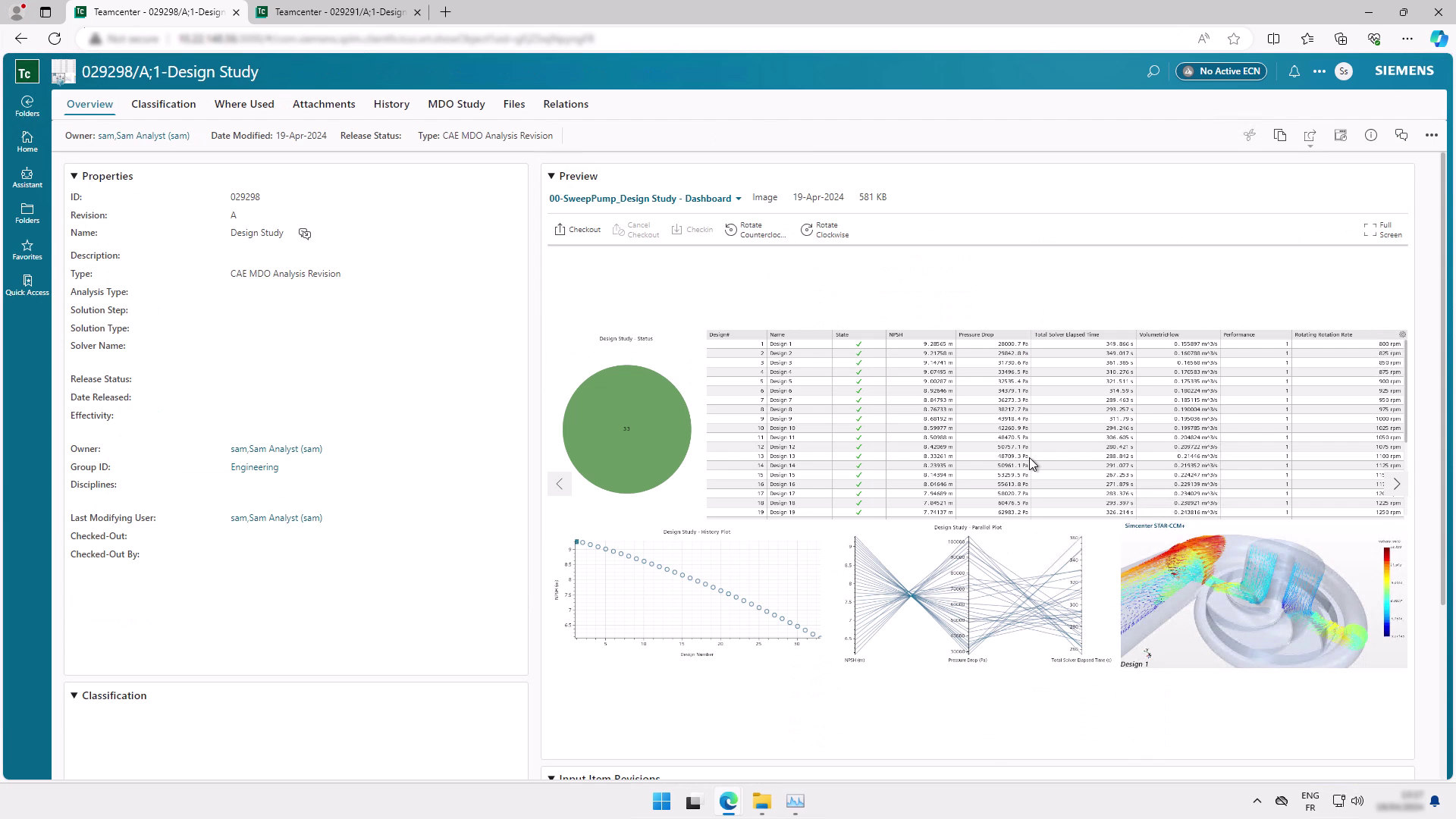
Task: Open the Cut operation icon in the toolbar
Action: (x=1250, y=135)
